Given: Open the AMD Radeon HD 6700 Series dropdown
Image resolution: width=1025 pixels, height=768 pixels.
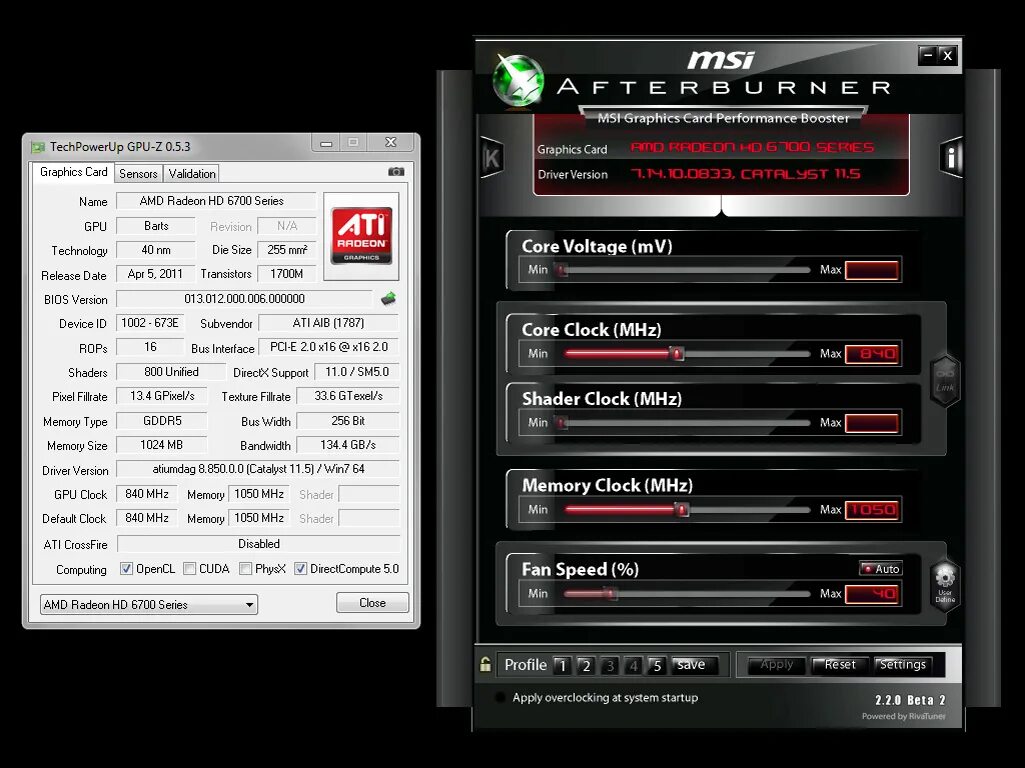Looking at the screenshot, I should pyautogui.click(x=148, y=605).
